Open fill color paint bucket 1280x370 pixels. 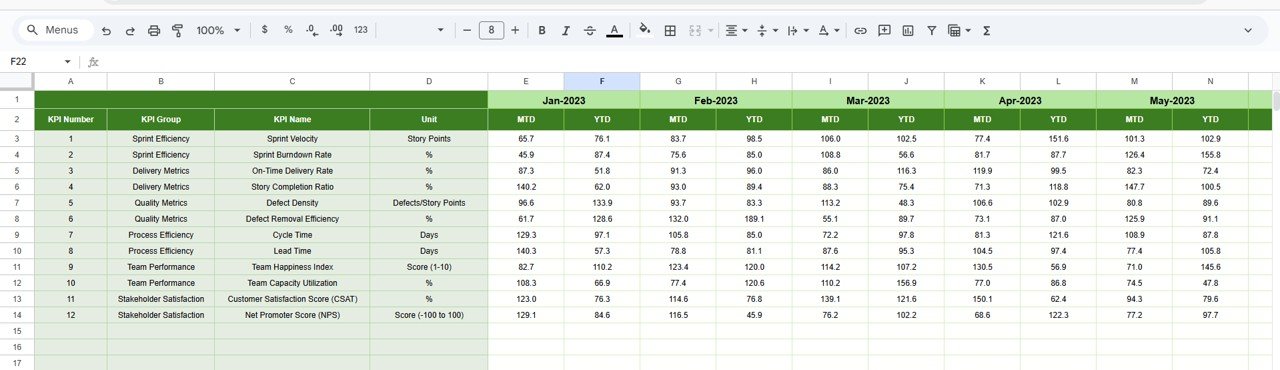(x=645, y=30)
